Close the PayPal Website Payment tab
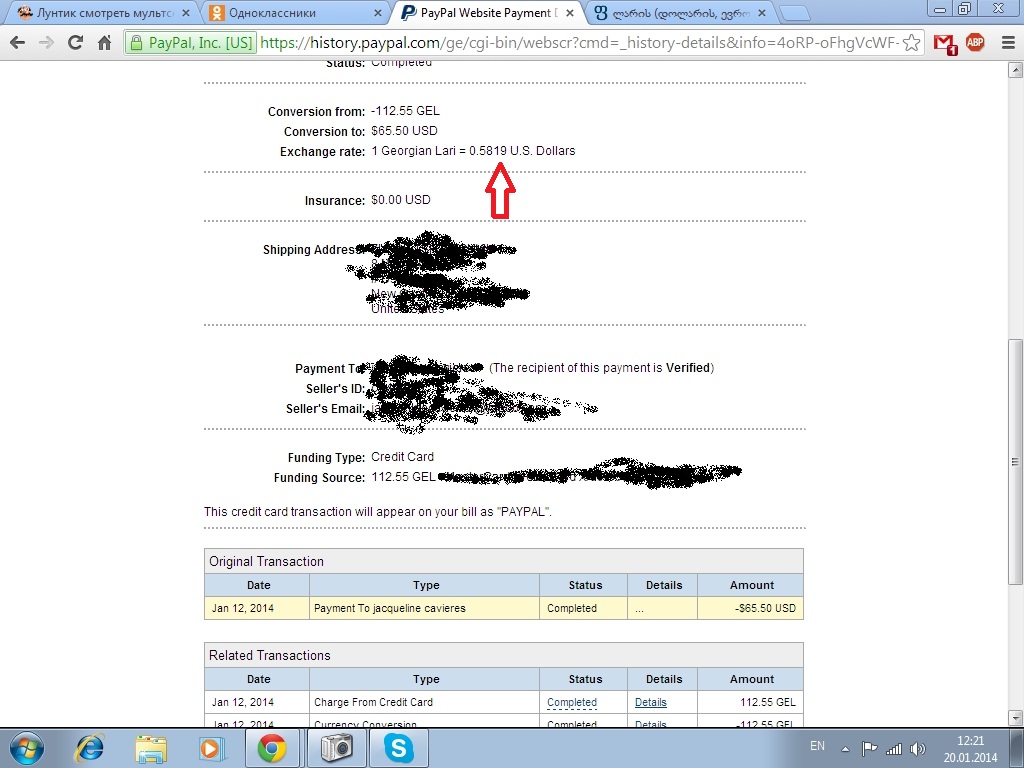The width and height of the screenshot is (1024, 768). pyautogui.click(x=570, y=13)
